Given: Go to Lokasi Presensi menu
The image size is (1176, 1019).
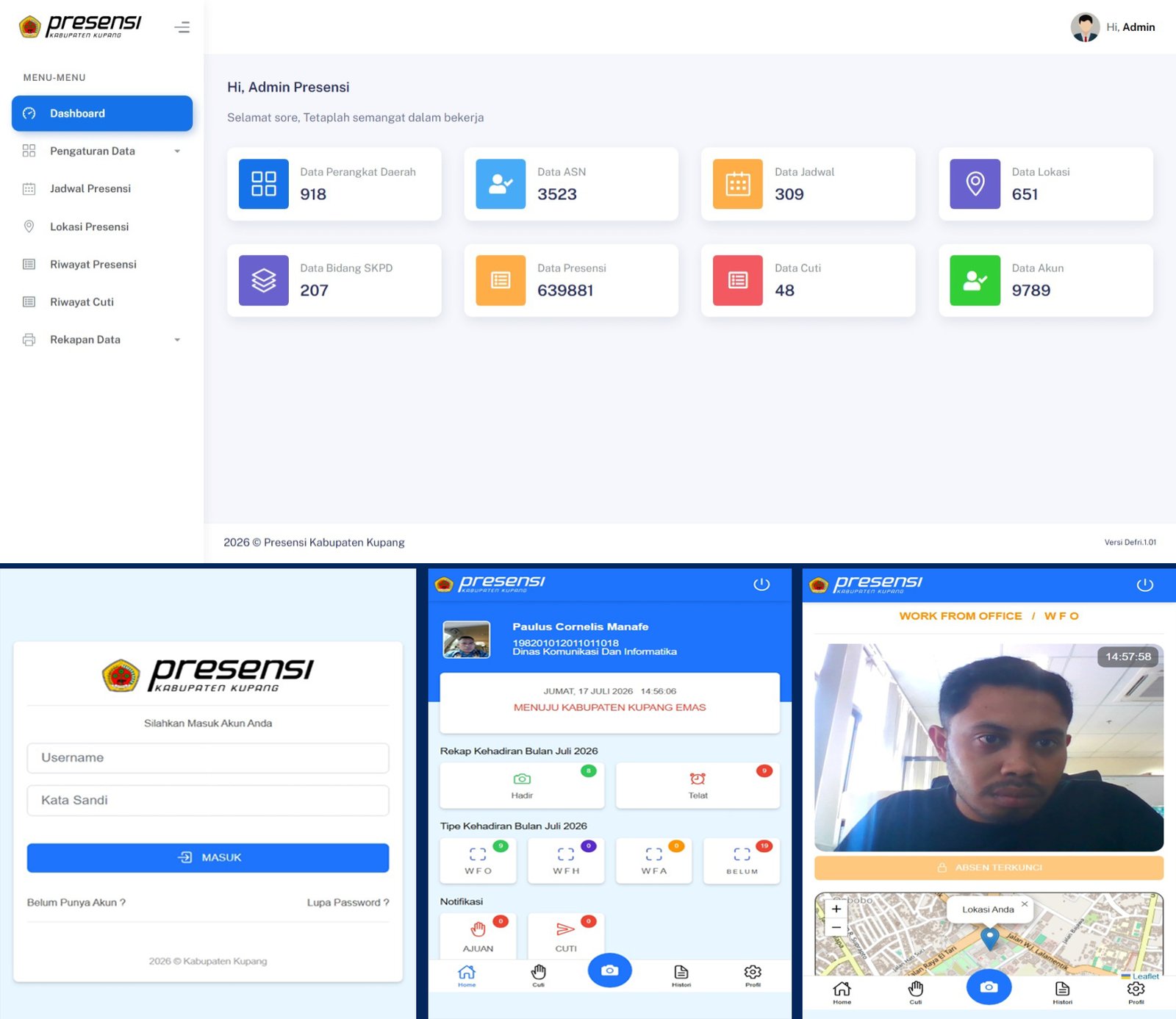Looking at the screenshot, I should 90,226.
